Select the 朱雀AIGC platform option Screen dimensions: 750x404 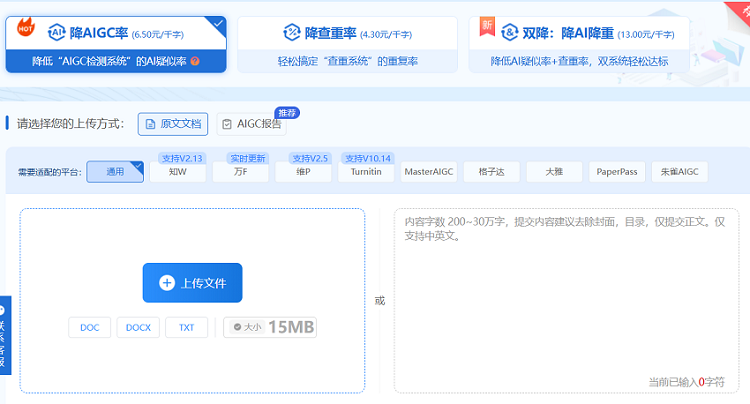[x=680, y=172]
